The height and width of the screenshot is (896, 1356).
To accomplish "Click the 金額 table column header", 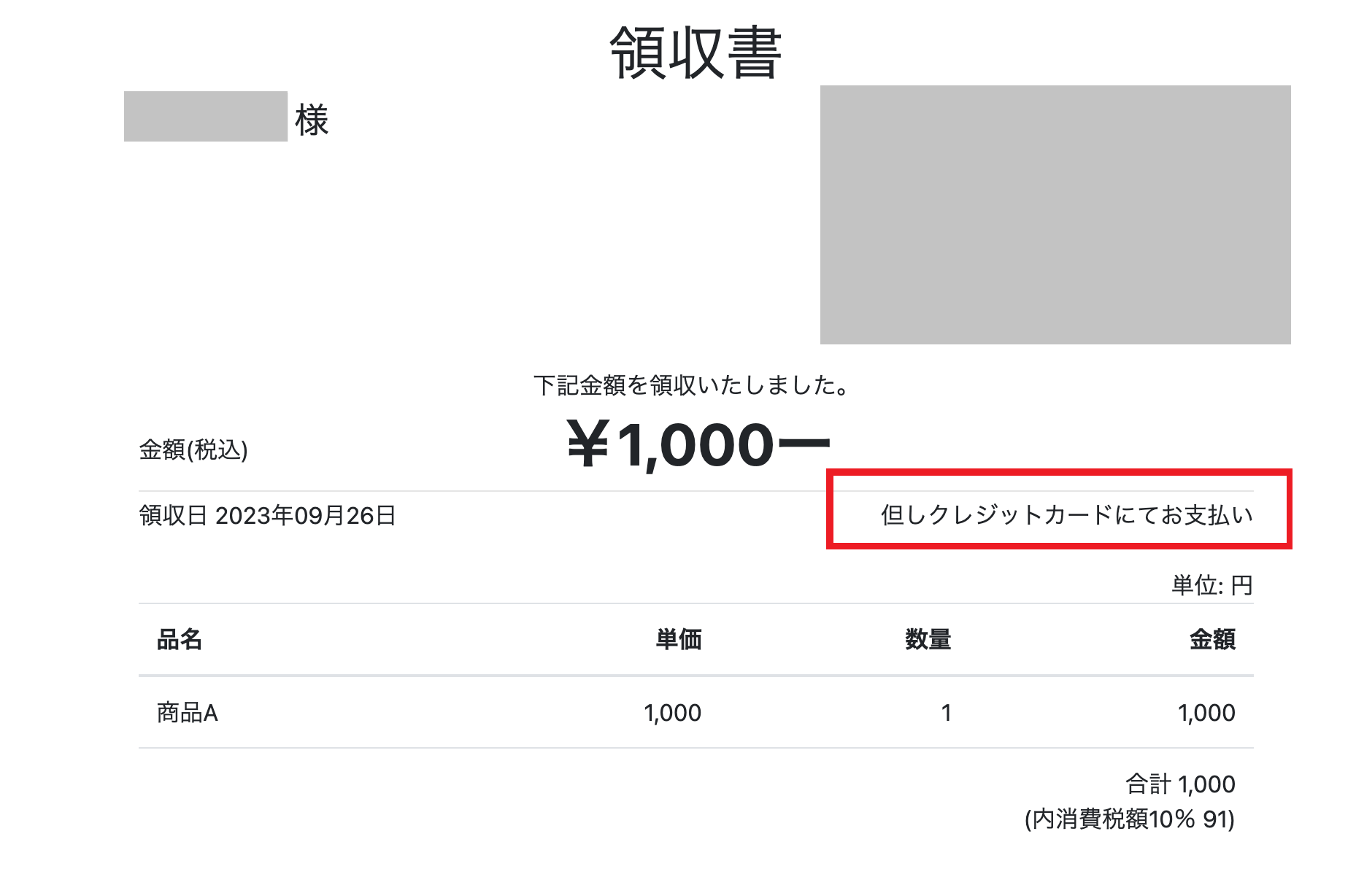I will coord(1213,640).
